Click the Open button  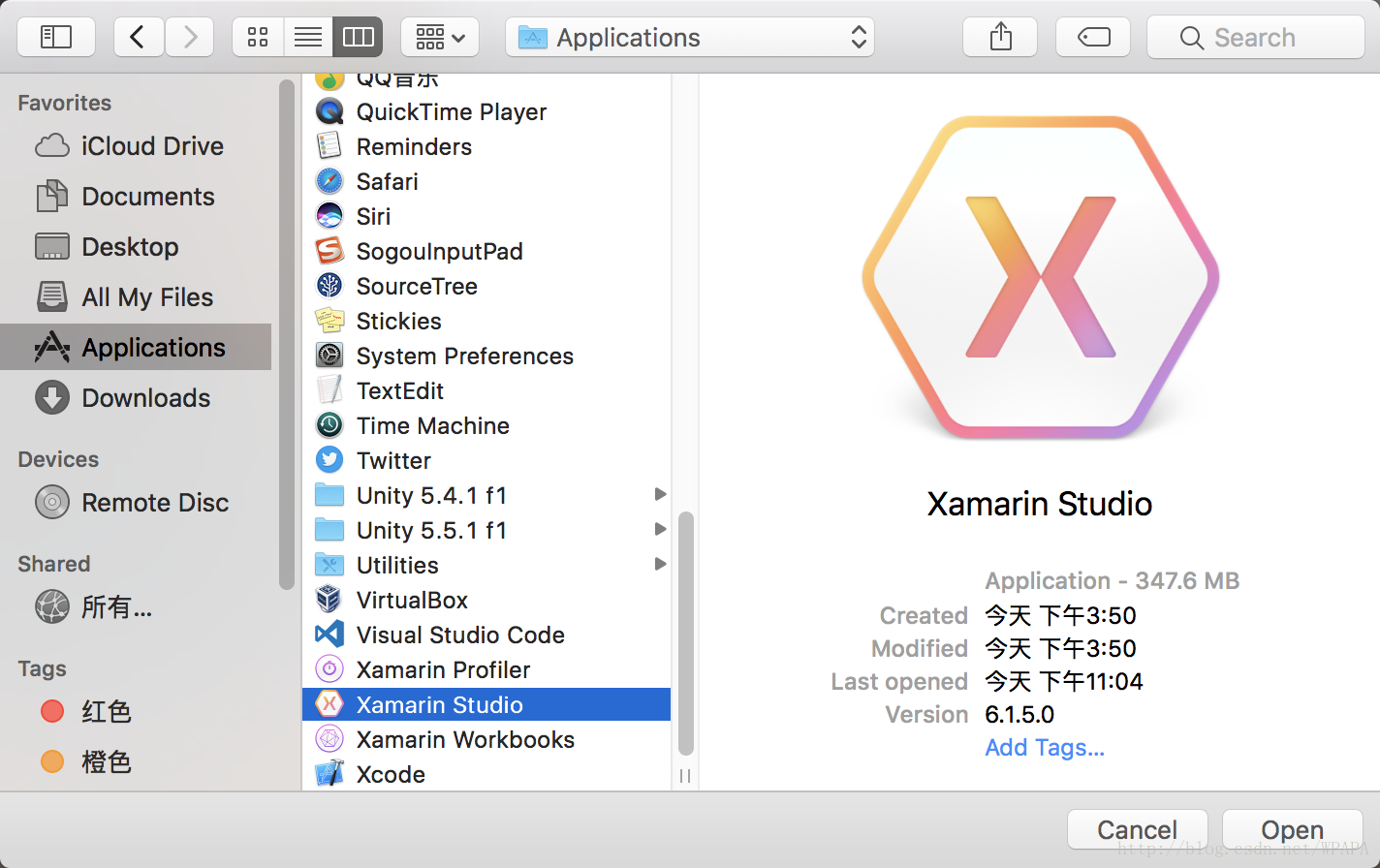point(1292,830)
